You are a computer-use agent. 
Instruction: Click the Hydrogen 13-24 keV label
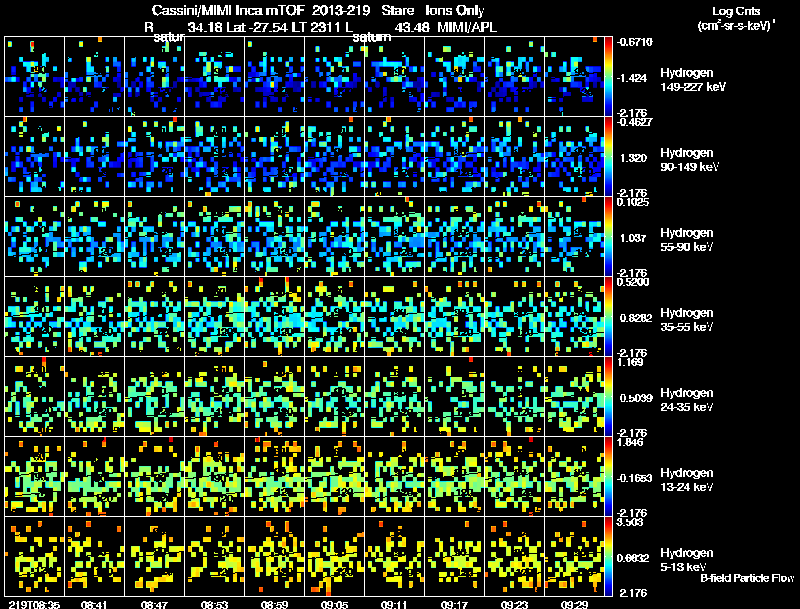pos(687,480)
